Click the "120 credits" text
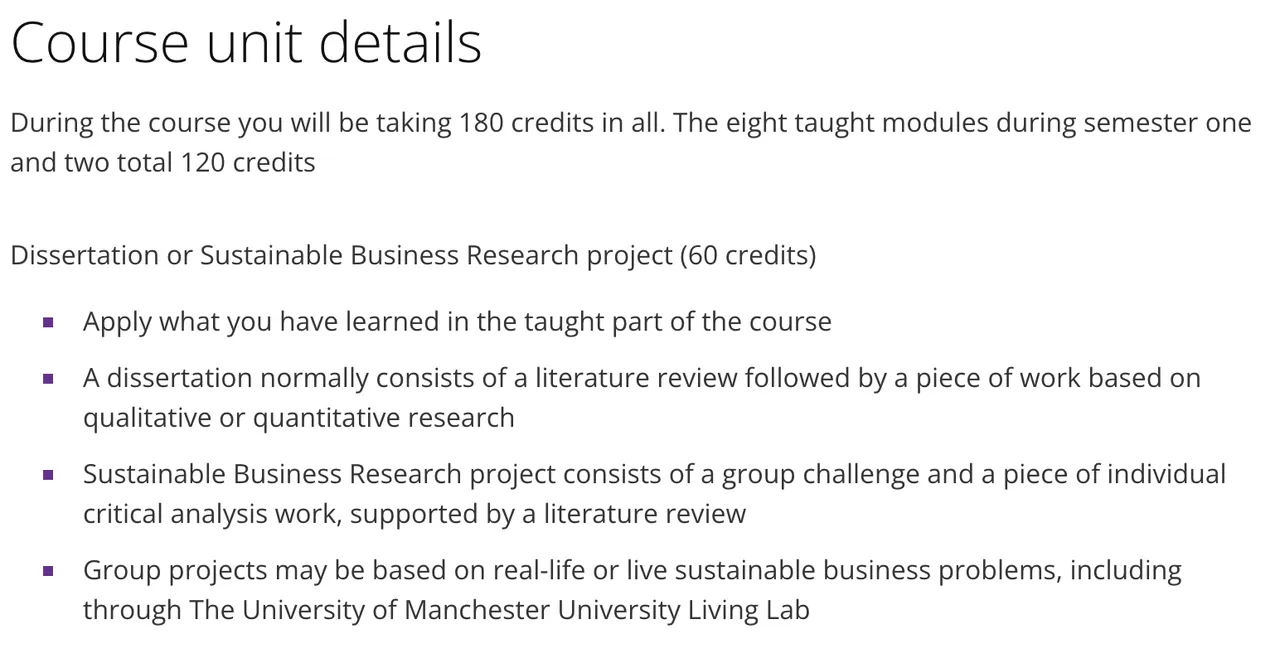The width and height of the screenshot is (1280, 663). coord(248,162)
